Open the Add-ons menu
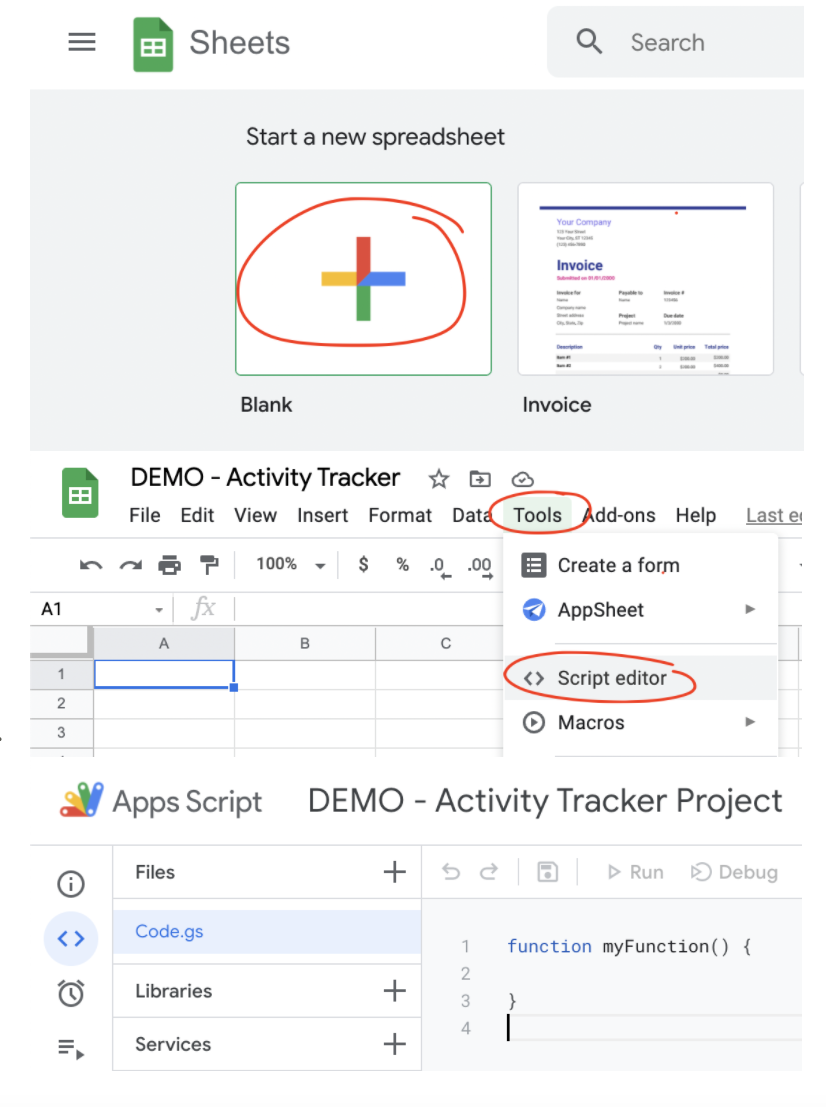The height and width of the screenshot is (1107, 826). tap(619, 515)
